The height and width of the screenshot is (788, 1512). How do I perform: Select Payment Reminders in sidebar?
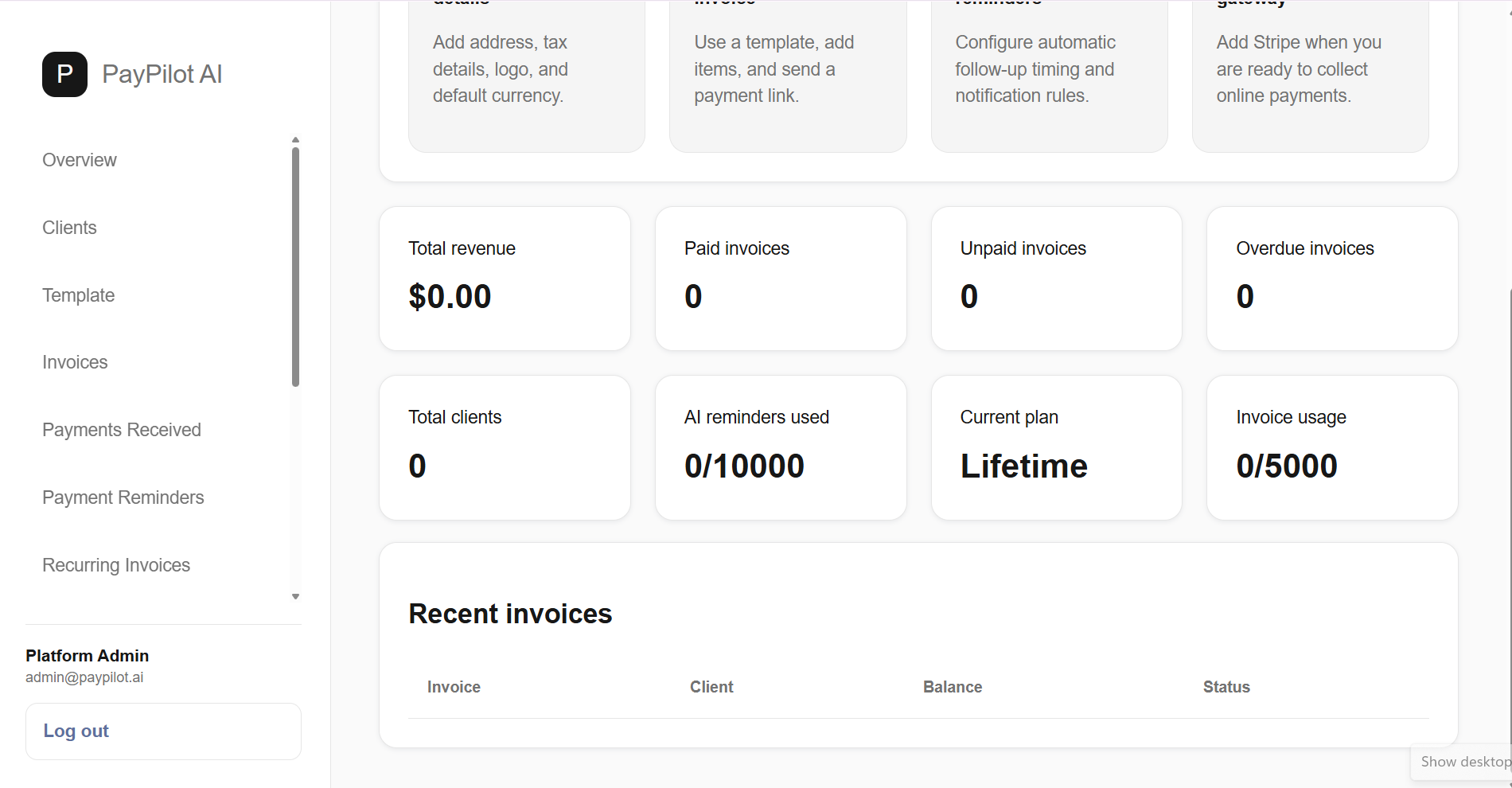(x=123, y=497)
